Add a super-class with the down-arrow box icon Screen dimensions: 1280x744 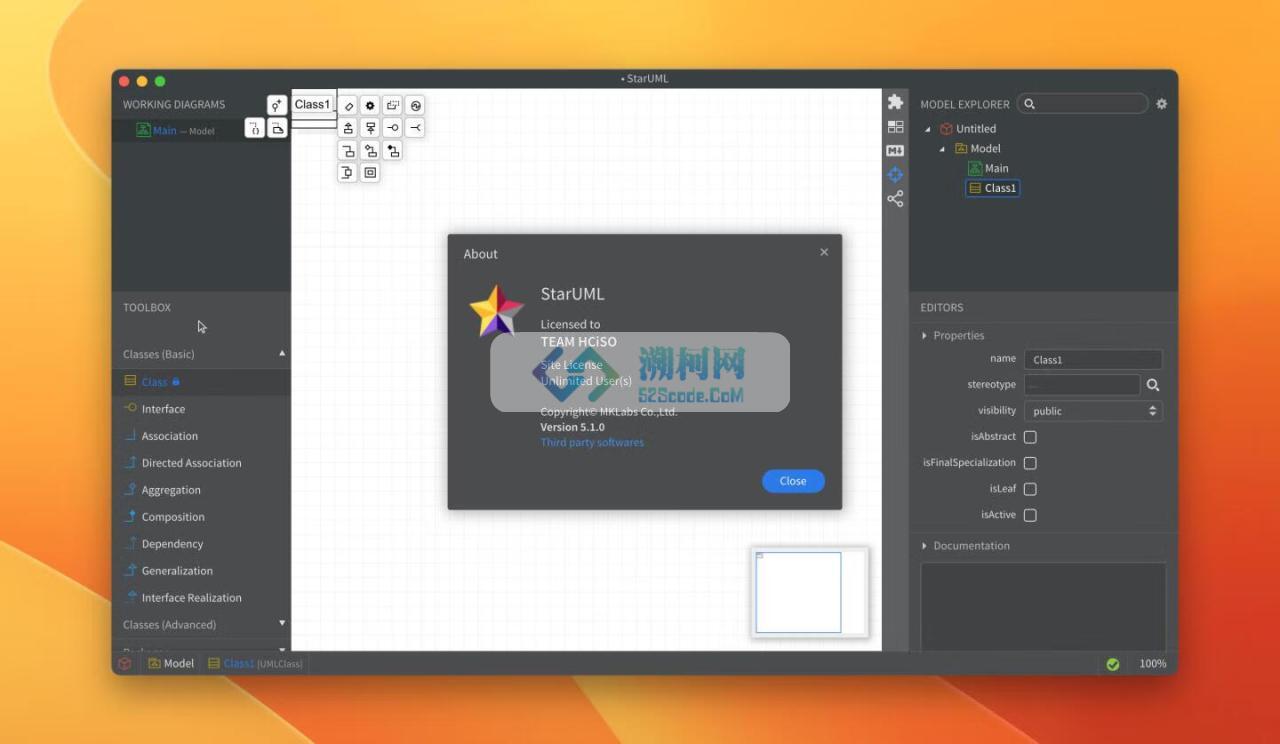point(370,128)
